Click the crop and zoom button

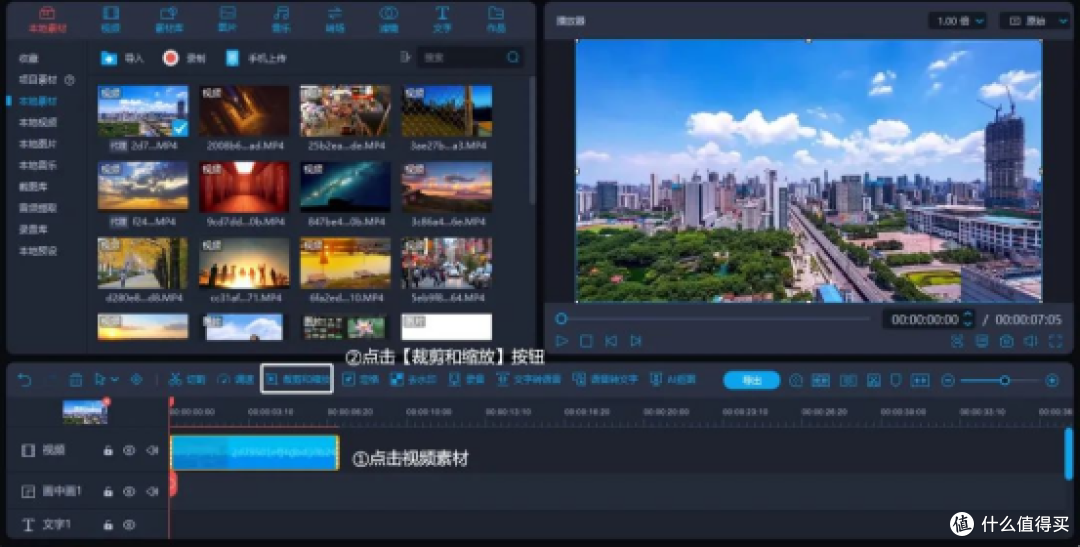click(297, 380)
